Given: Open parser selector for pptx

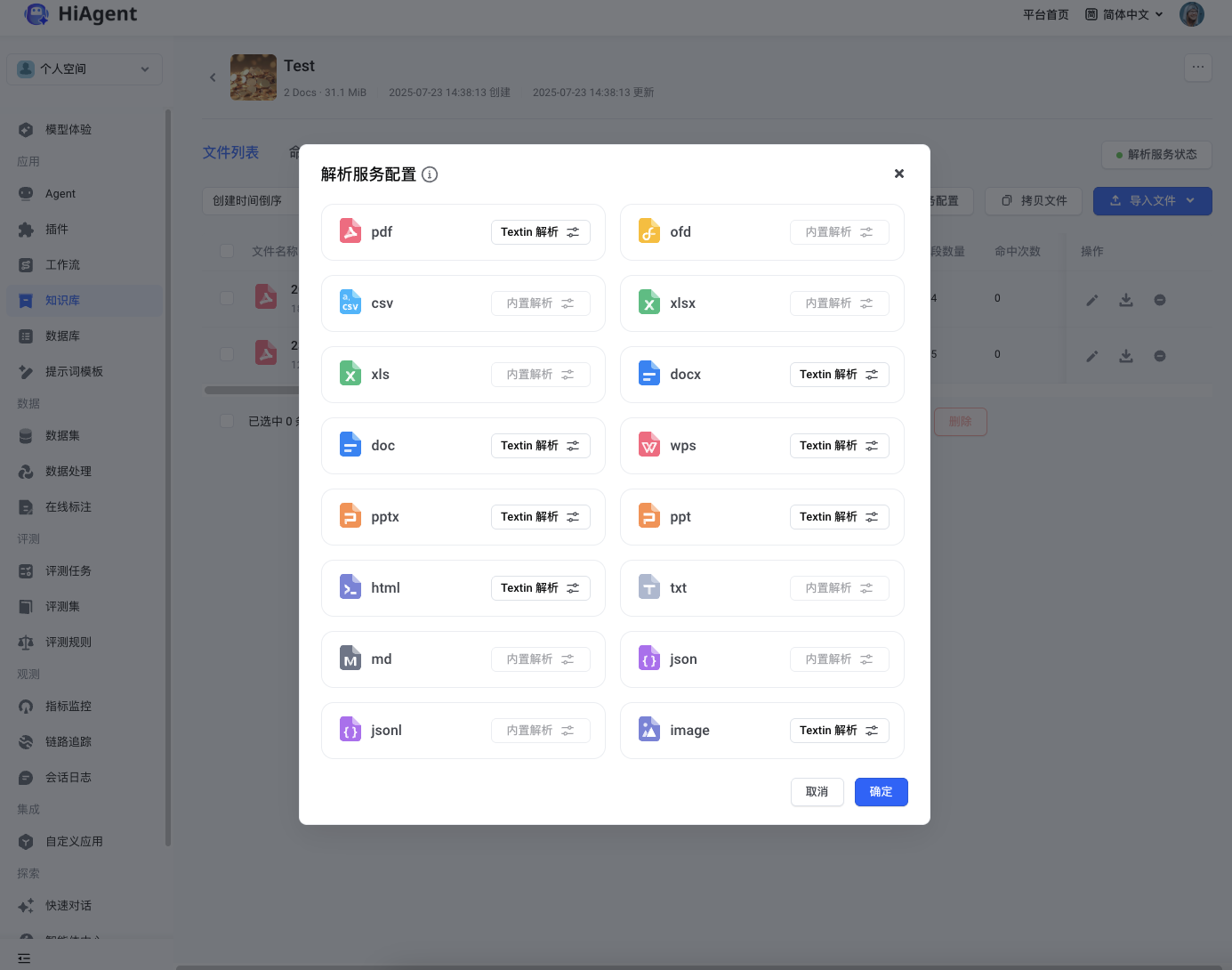Looking at the screenshot, I should [x=541, y=517].
